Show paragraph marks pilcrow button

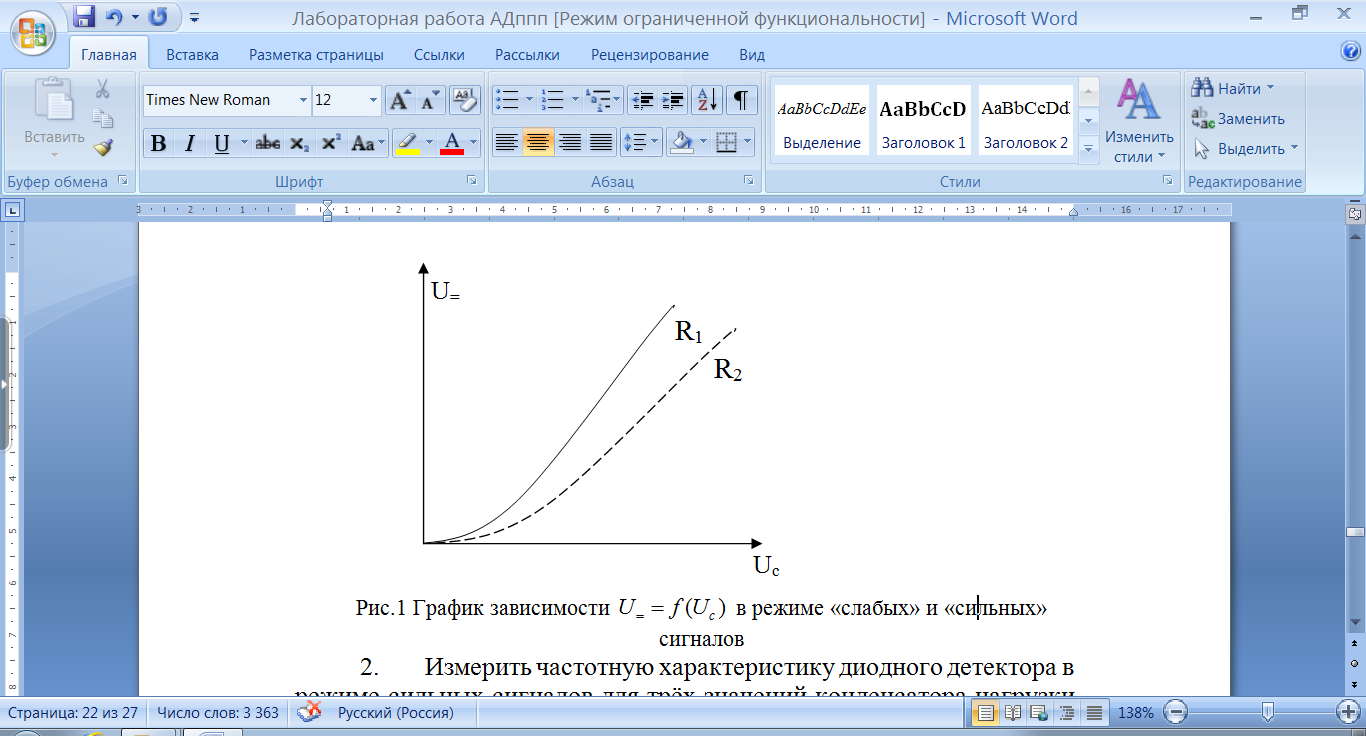pyautogui.click(x=741, y=100)
